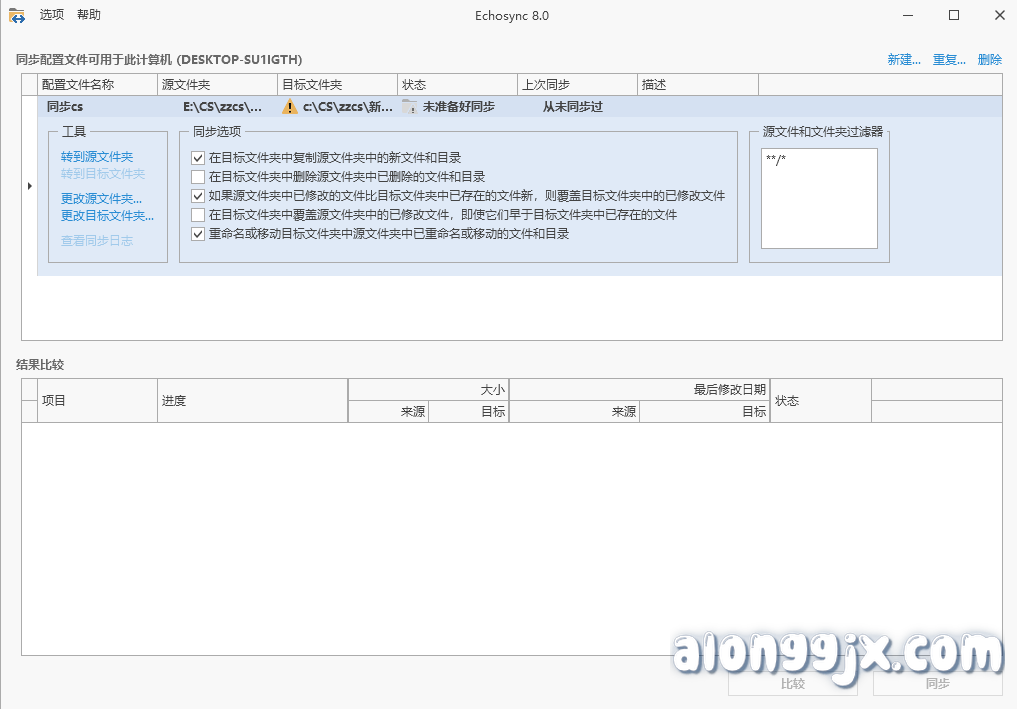Check 在目标文件夹中删除源文件夹中已删除的文件和目录
The height and width of the screenshot is (709, 1017).
pos(197,177)
